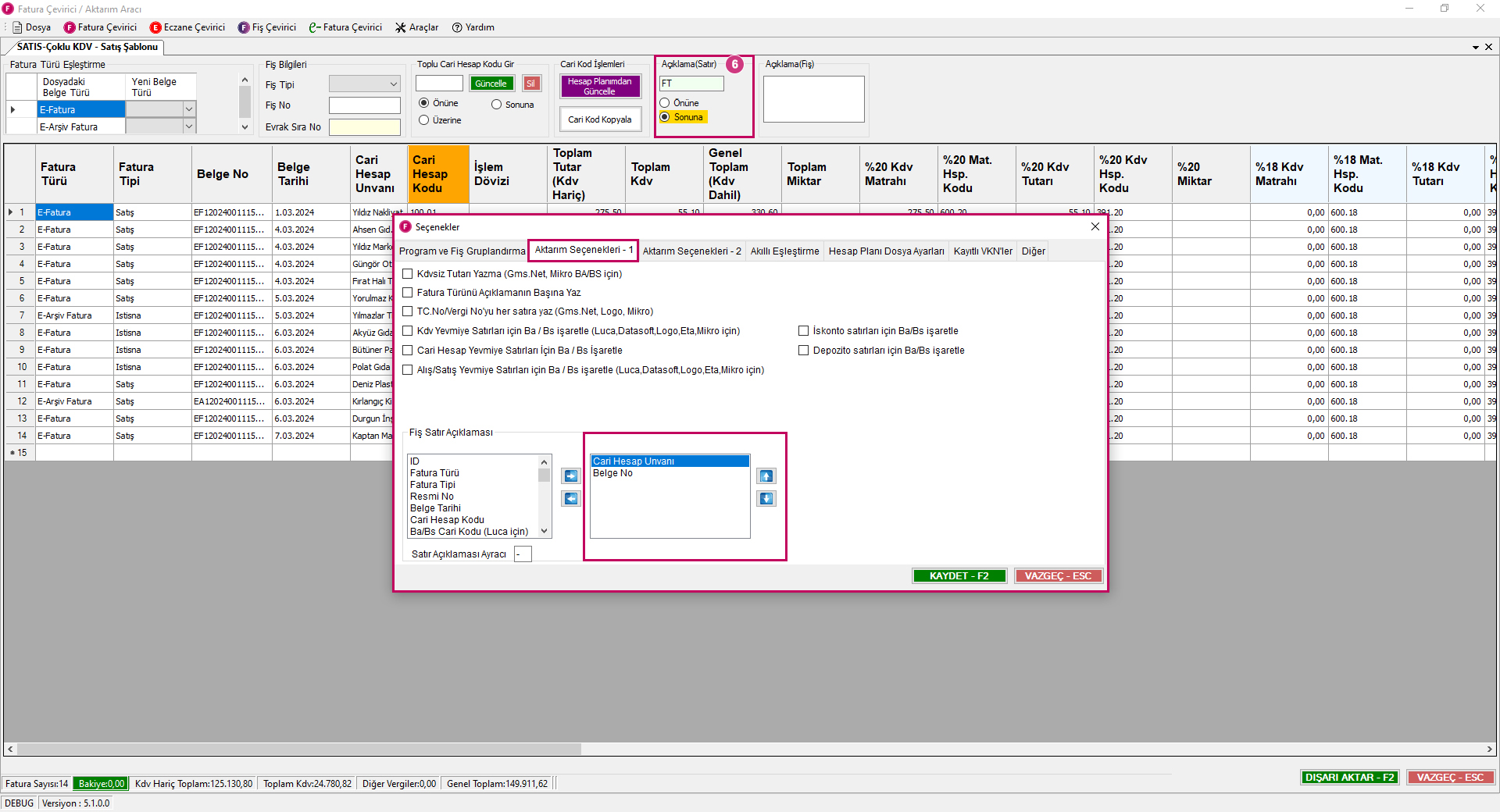Expand the E-Fatura Yeni Belge Türü dropdown
The height and width of the screenshot is (812, 1500).
(188, 109)
